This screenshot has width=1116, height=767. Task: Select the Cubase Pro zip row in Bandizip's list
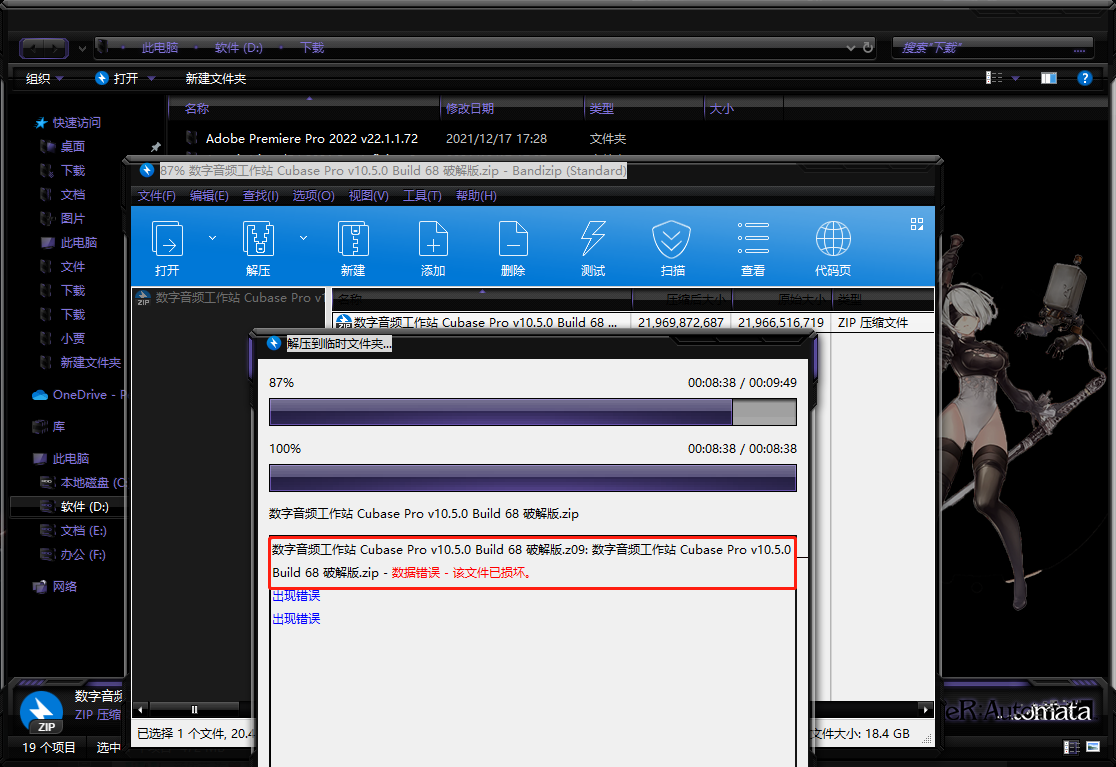(x=633, y=322)
